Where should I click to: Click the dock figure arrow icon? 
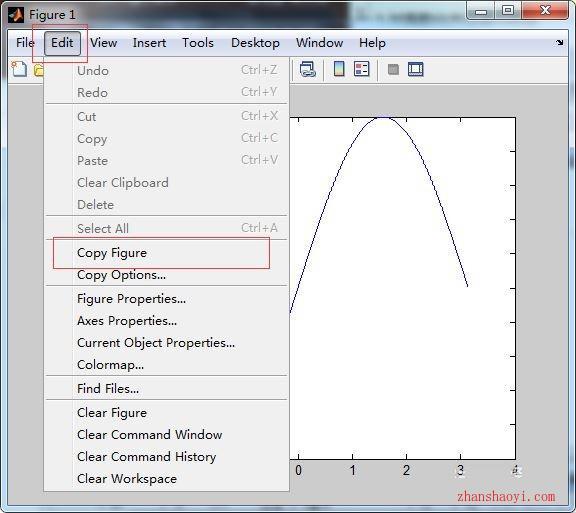click(x=559, y=43)
